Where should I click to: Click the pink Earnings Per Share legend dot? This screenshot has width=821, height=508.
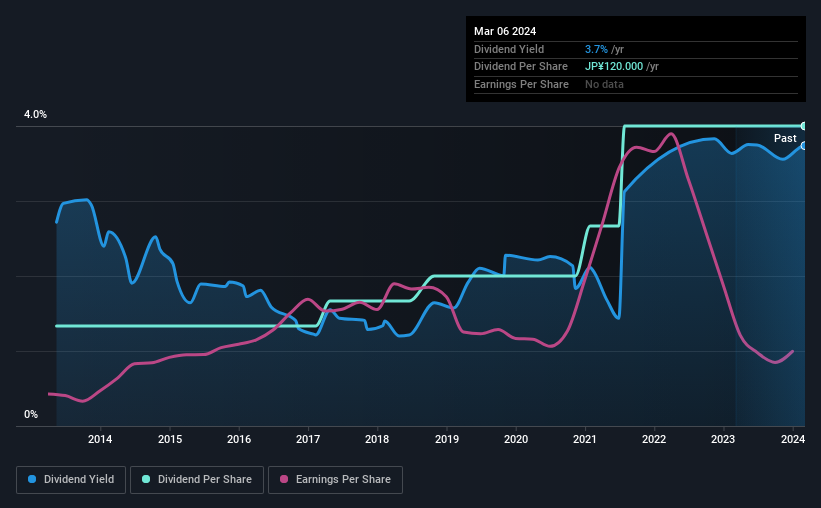click(x=284, y=479)
